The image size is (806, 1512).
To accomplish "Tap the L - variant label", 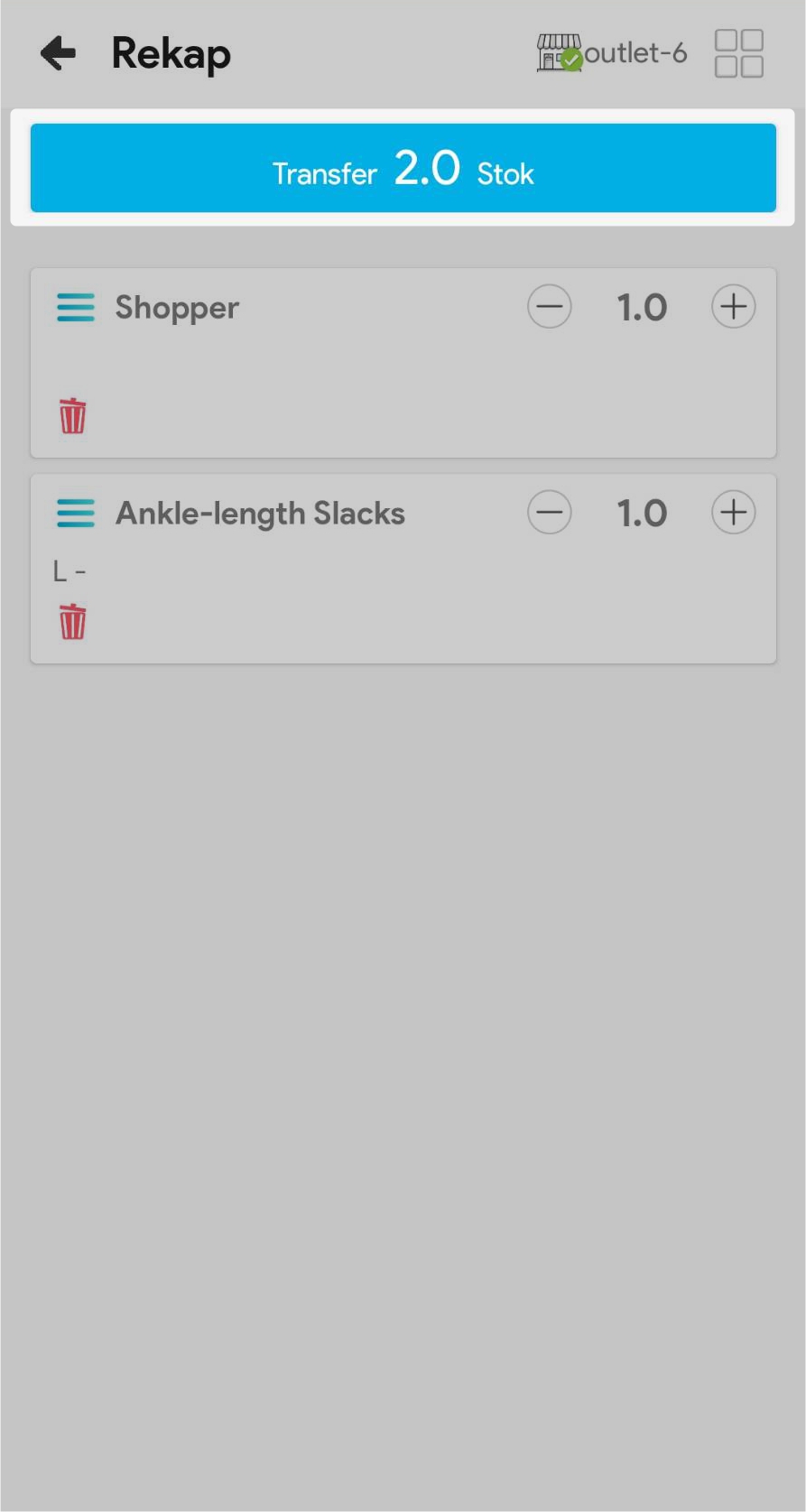I will click(69, 571).
